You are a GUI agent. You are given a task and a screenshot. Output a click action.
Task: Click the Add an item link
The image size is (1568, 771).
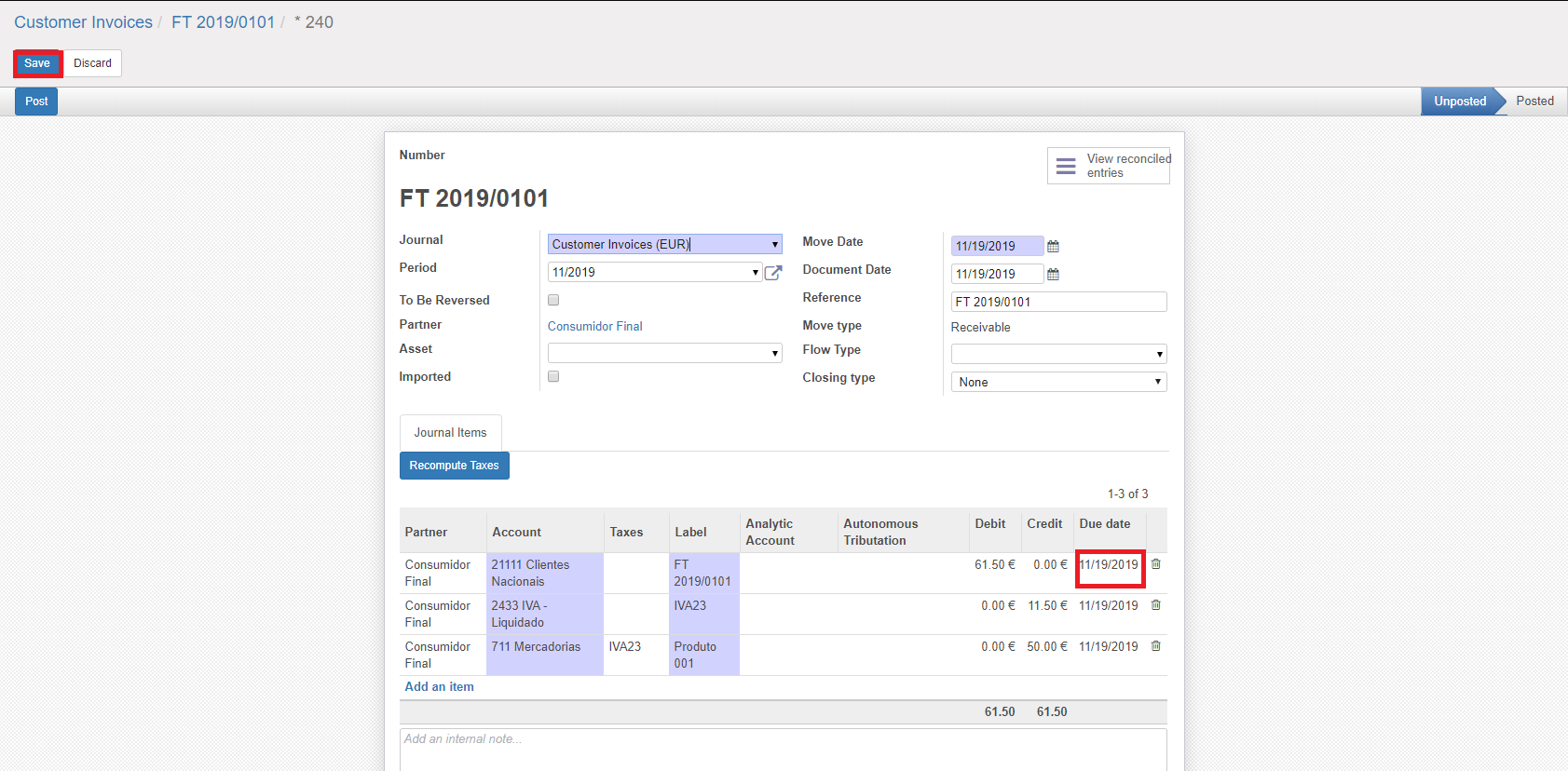[439, 687]
